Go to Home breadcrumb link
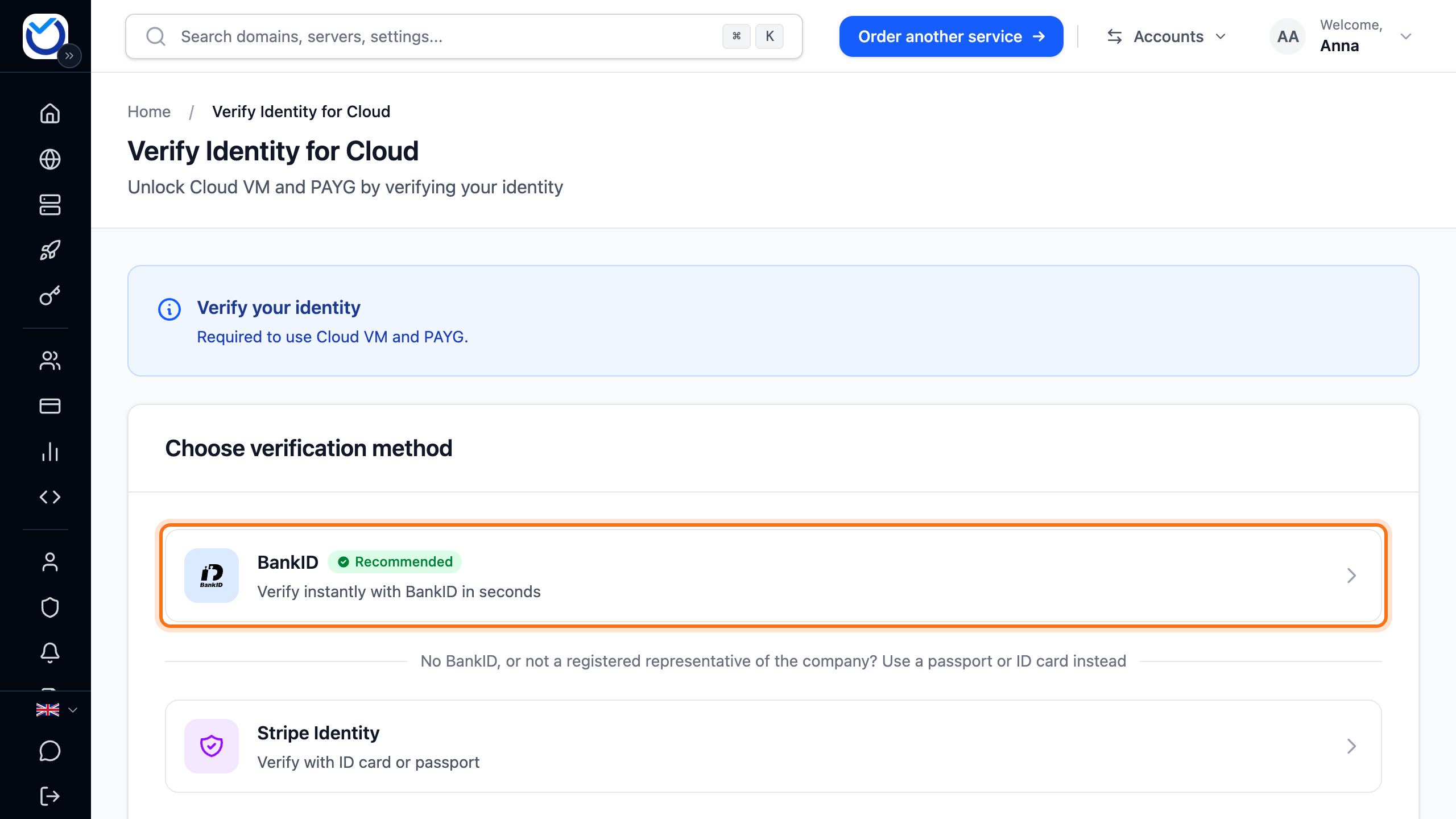Viewport: 1456px width, 819px height. 149,111
